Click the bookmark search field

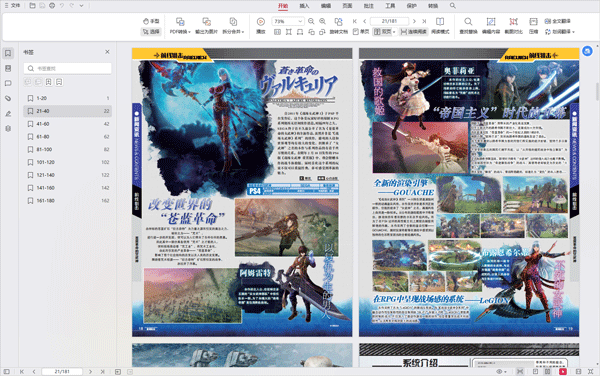pos(68,68)
